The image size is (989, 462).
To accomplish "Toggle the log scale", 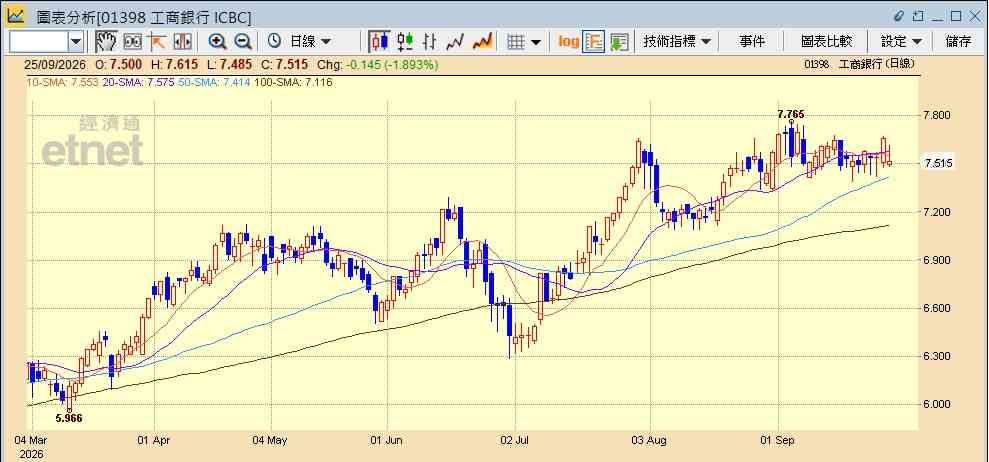I will (x=568, y=42).
